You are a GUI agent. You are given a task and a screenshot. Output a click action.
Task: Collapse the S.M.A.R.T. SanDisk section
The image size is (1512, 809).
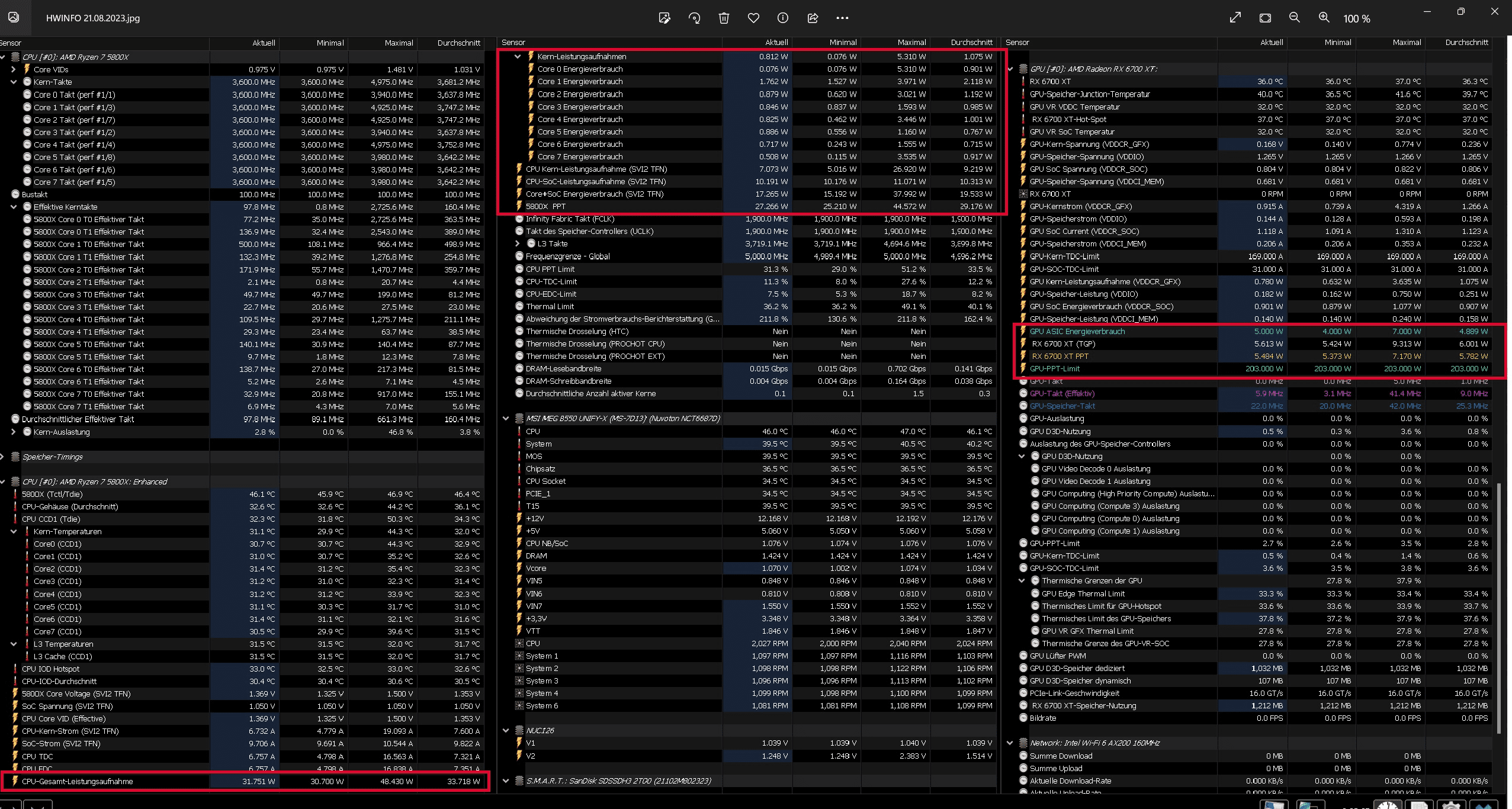pyautogui.click(x=506, y=781)
